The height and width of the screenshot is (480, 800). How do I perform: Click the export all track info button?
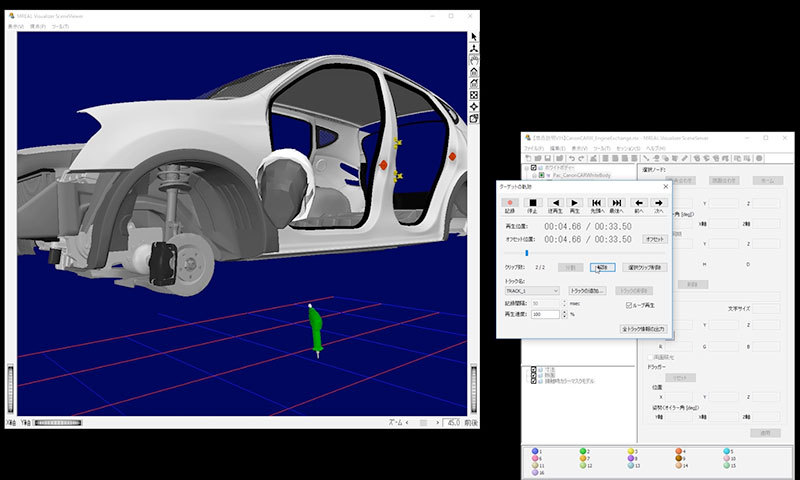(x=643, y=328)
